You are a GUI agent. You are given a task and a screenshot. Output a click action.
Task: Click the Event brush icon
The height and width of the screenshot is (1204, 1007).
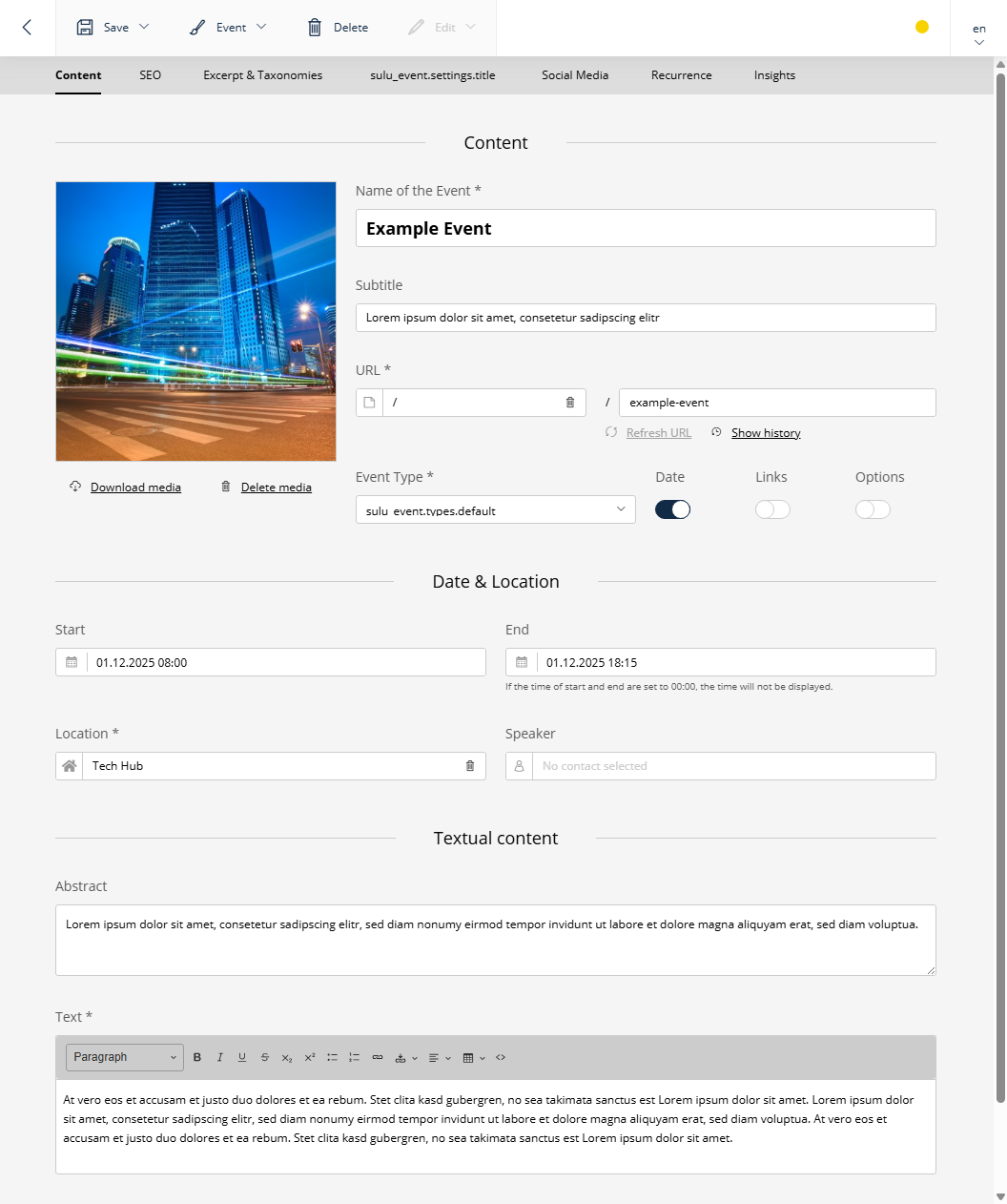(197, 28)
